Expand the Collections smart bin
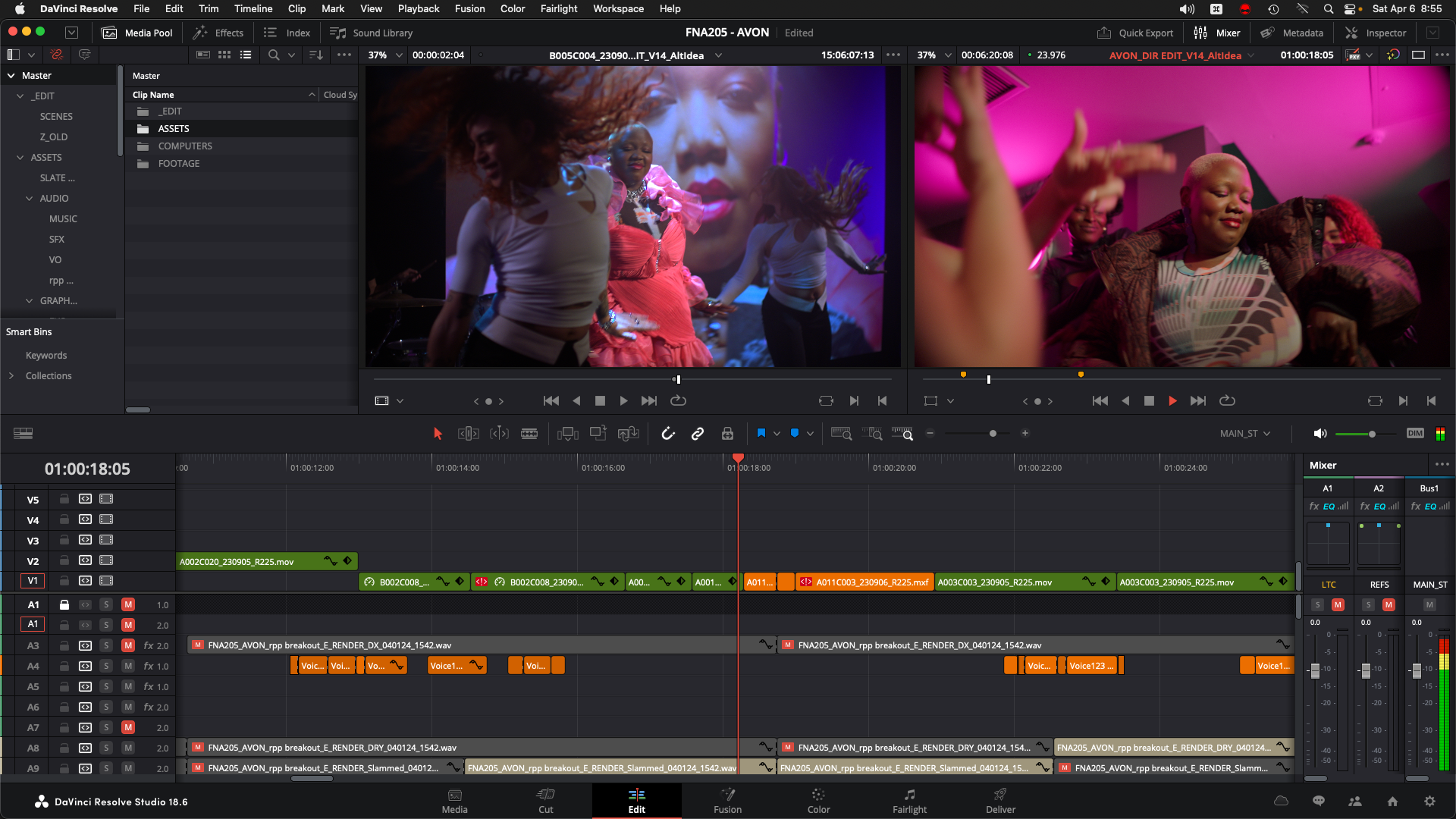The width and height of the screenshot is (1456, 819). pyautogui.click(x=11, y=376)
